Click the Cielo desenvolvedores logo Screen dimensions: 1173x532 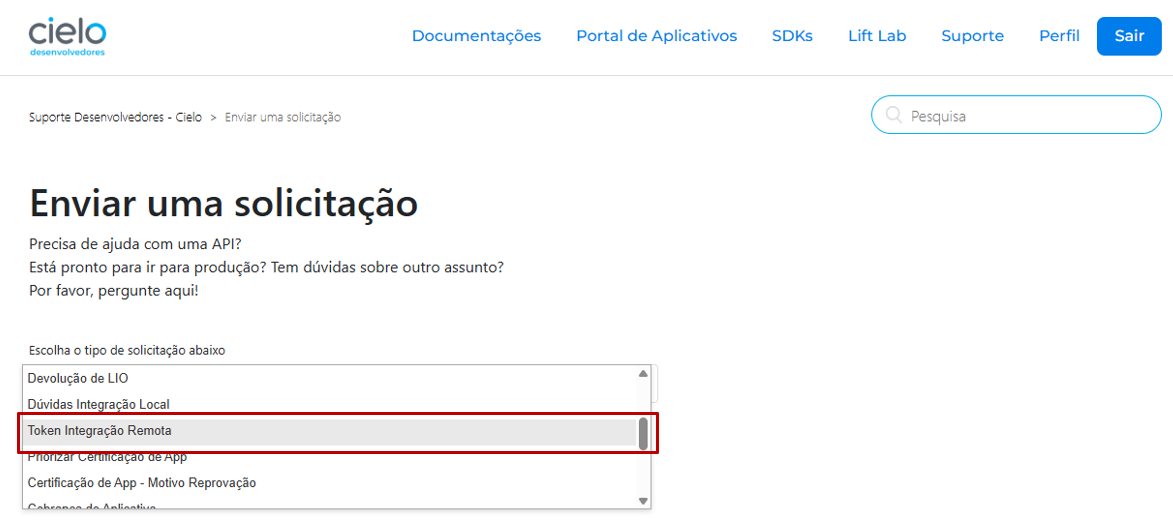pos(67,37)
